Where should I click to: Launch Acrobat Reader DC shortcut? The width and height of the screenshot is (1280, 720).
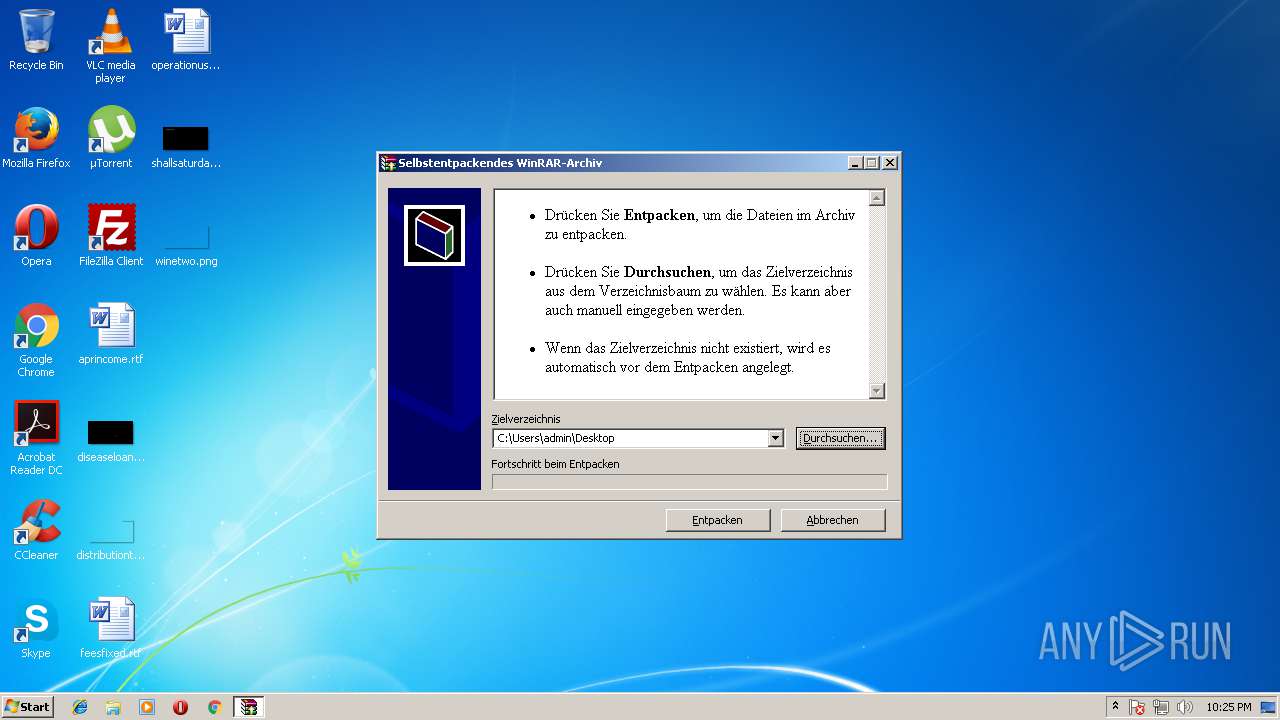pyautogui.click(x=36, y=438)
